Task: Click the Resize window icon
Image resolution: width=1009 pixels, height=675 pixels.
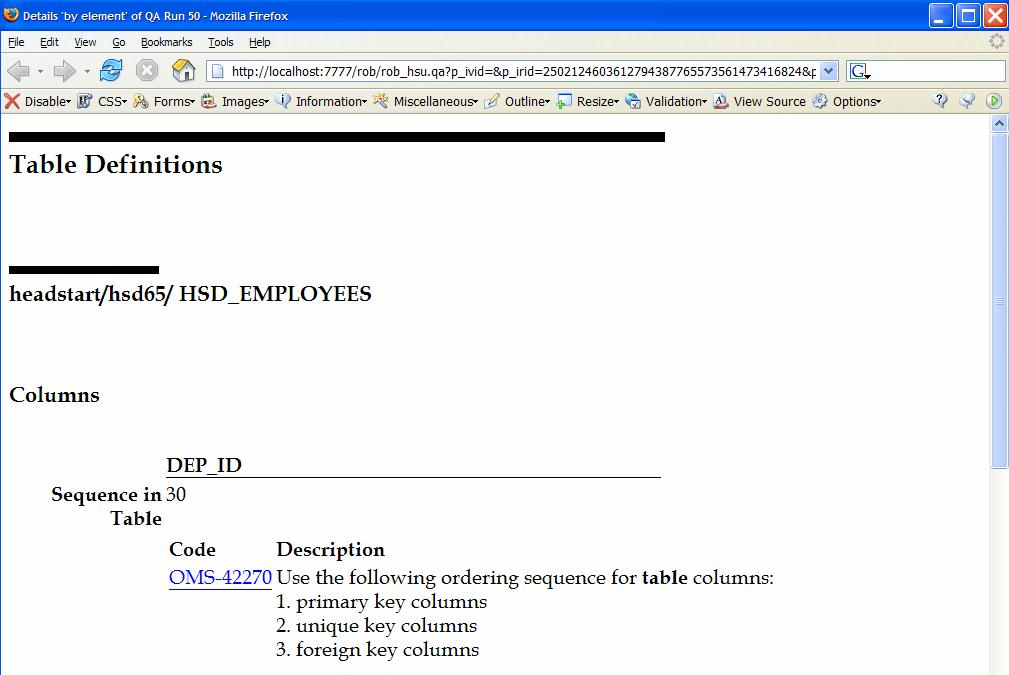Action: pyautogui.click(x=564, y=101)
